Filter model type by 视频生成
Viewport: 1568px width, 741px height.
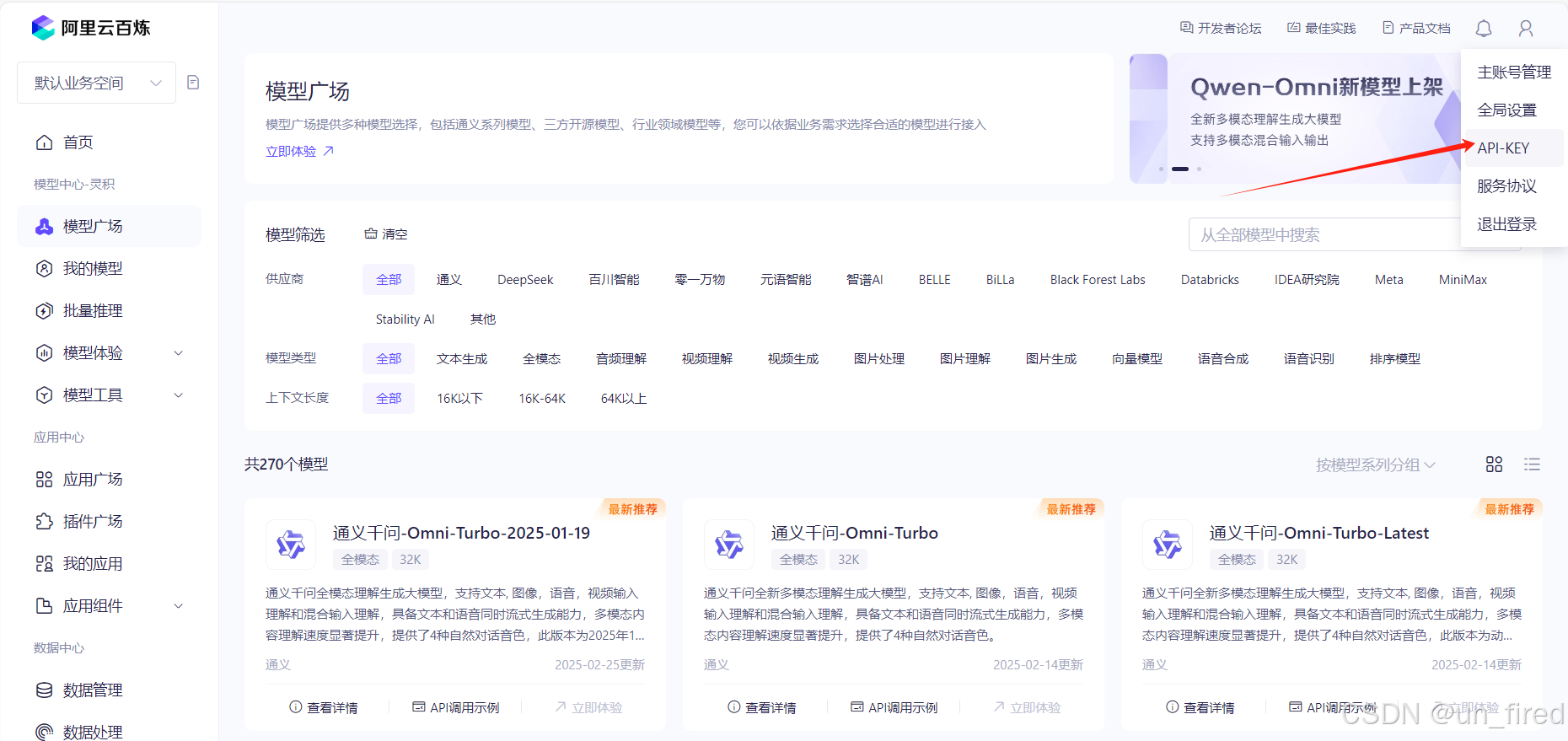pyautogui.click(x=793, y=359)
